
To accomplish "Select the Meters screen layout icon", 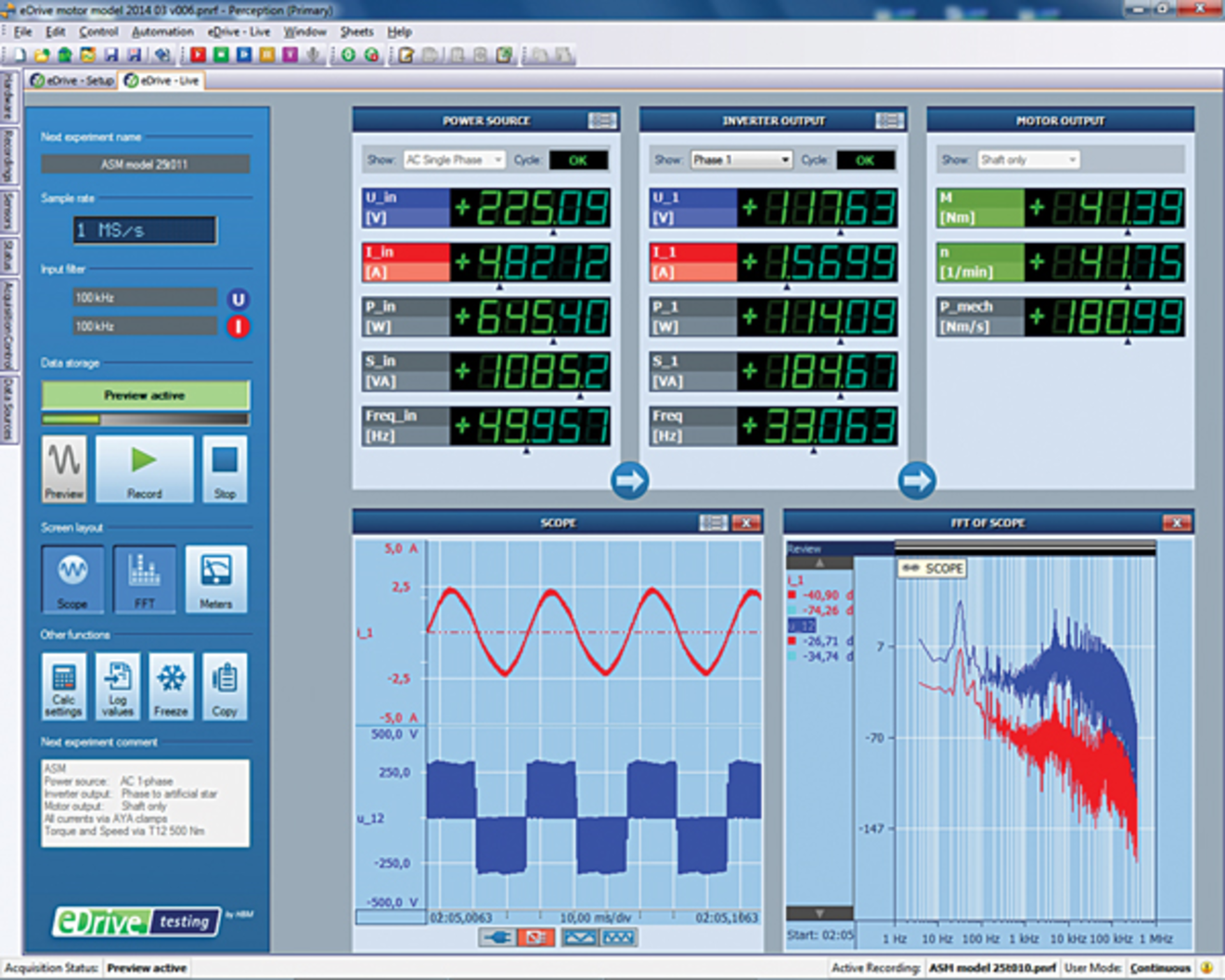I will tap(217, 579).
